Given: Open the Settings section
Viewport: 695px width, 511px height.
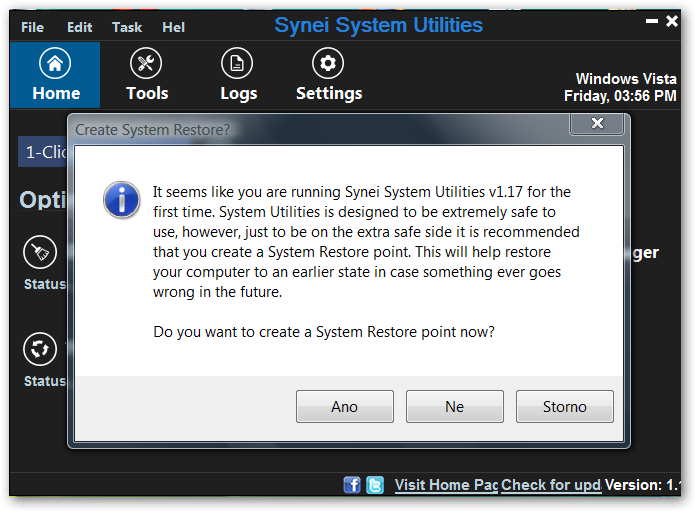Looking at the screenshot, I should (x=328, y=75).
